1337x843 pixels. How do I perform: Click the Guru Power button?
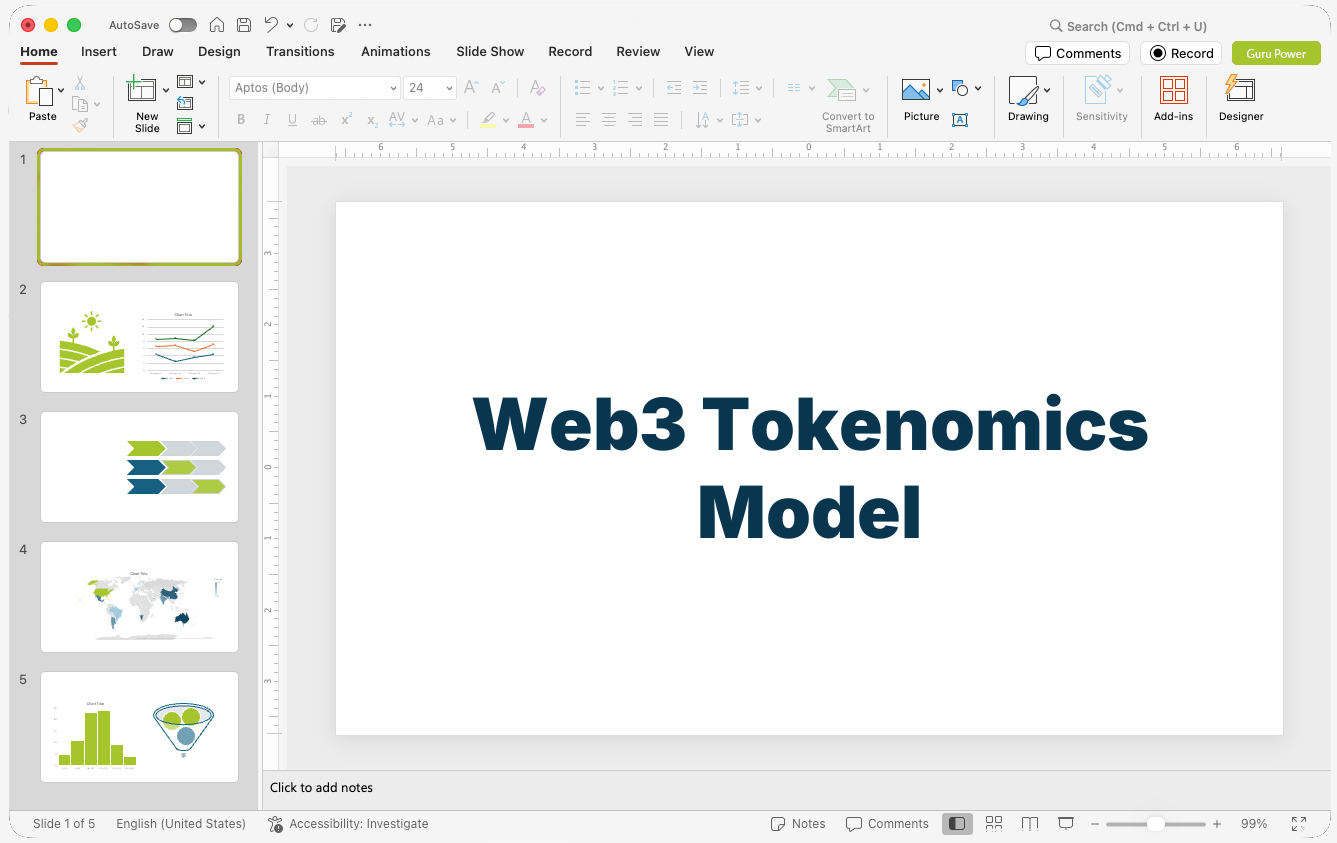(1276, 53)
